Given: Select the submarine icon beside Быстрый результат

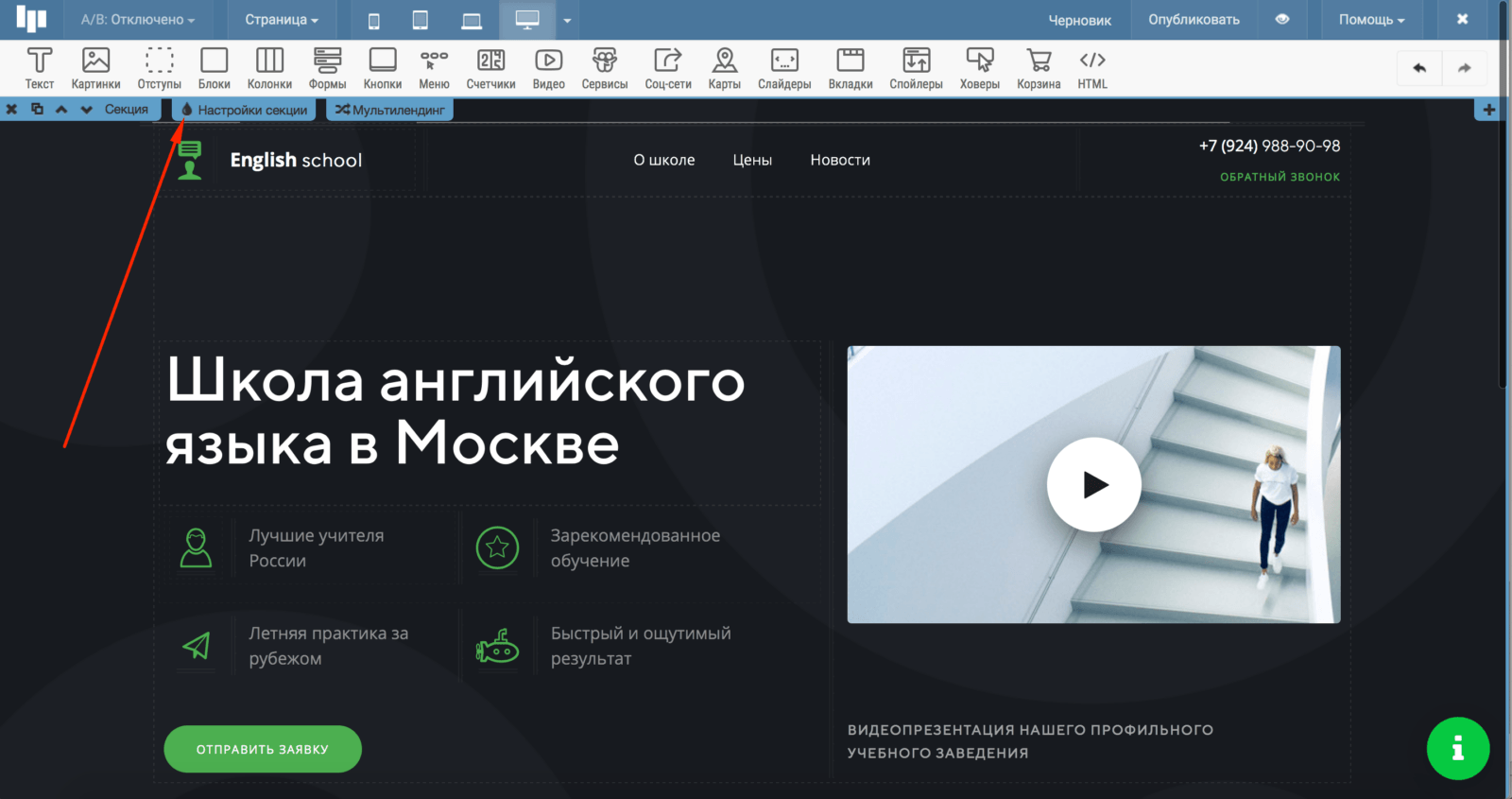Looking at the screenshot, I should coord(497,646).
